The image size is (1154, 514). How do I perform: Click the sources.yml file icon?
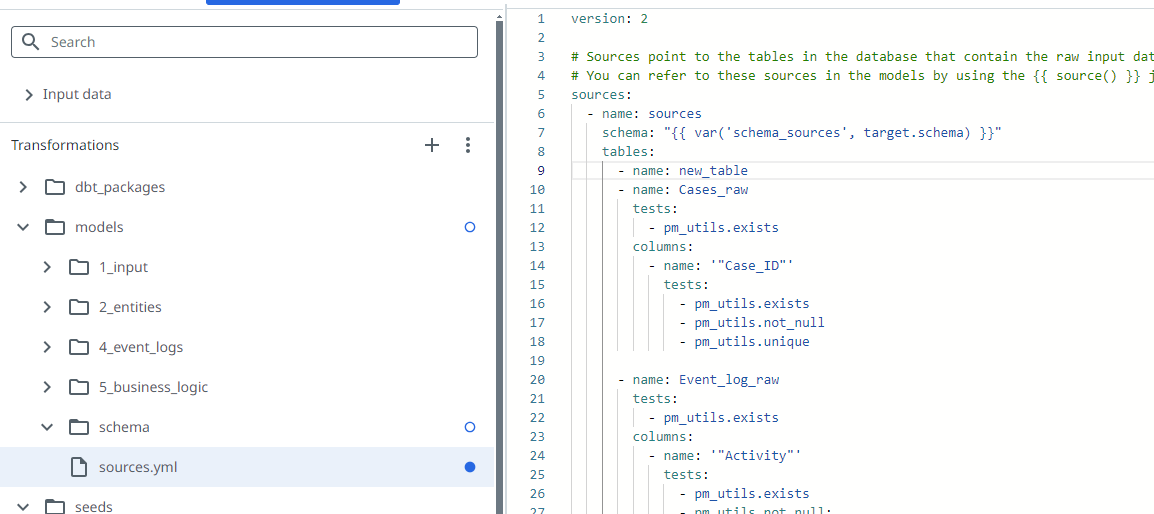click(79, 467)
